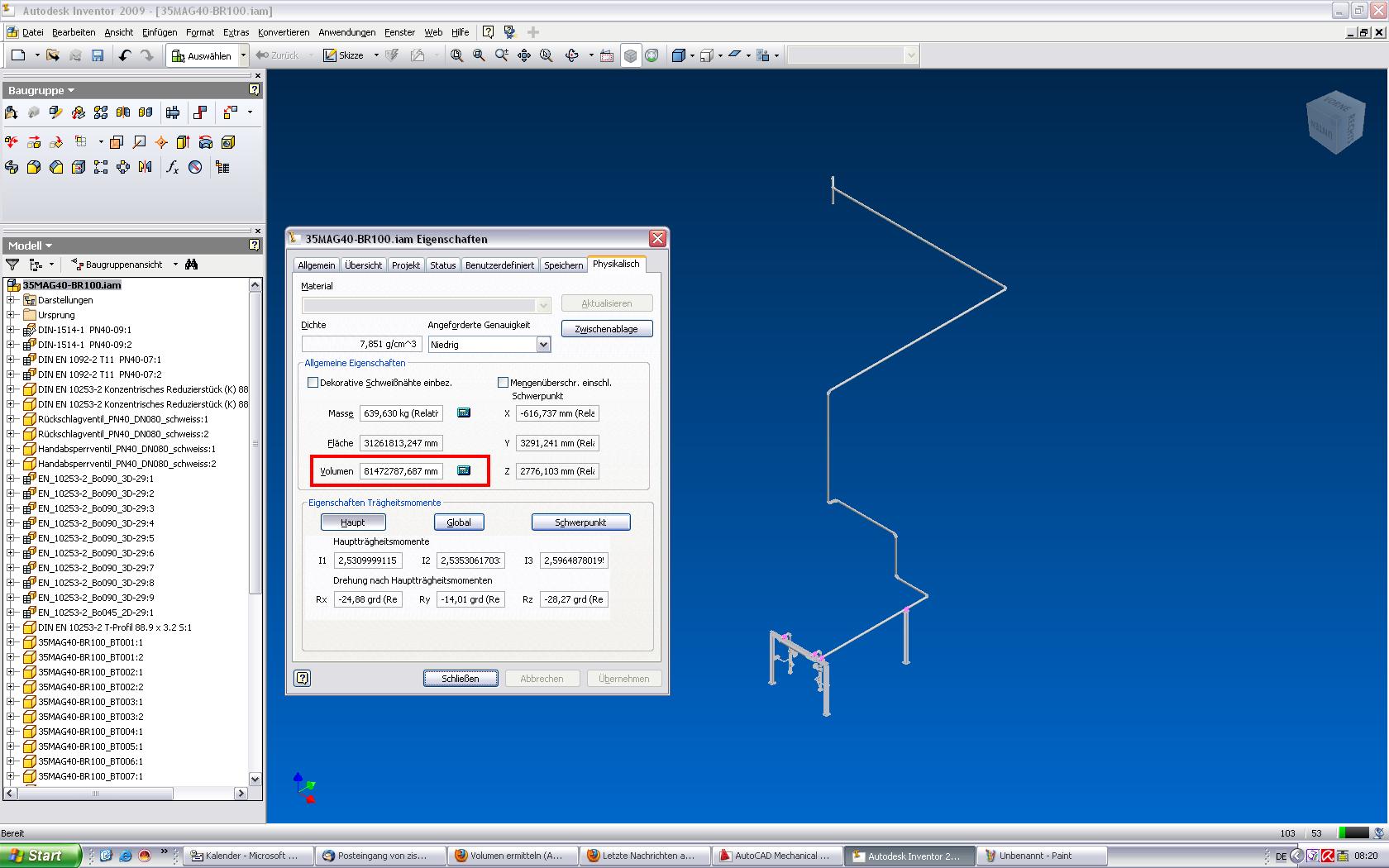Select Handabsperrventil_PN40_DN080_schweiss:2 in tree
1389x868 pixels.
click(127, 464)
